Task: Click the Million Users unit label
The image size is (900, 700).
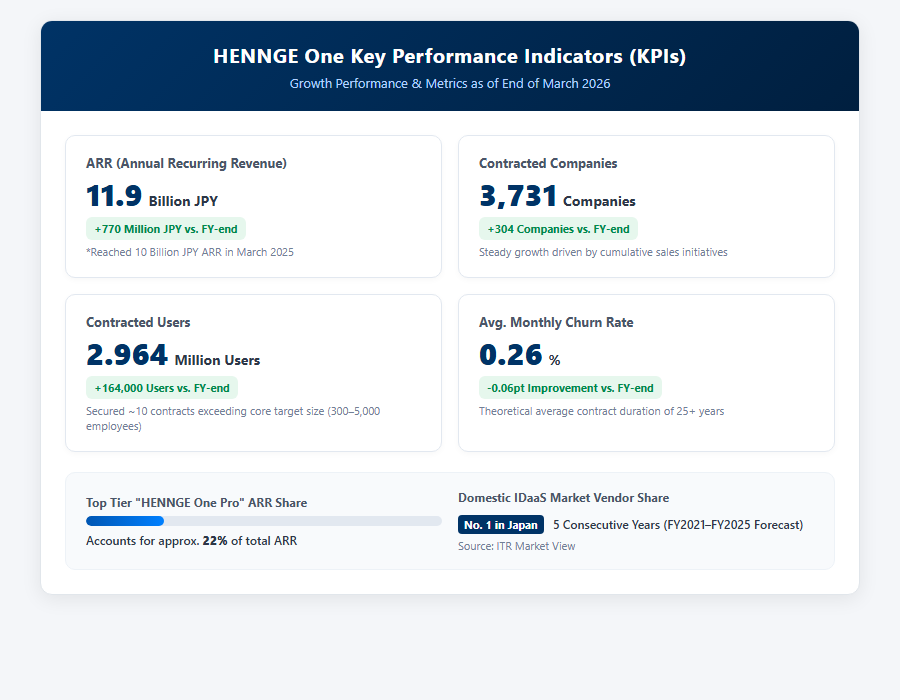Action: [218, 360]
